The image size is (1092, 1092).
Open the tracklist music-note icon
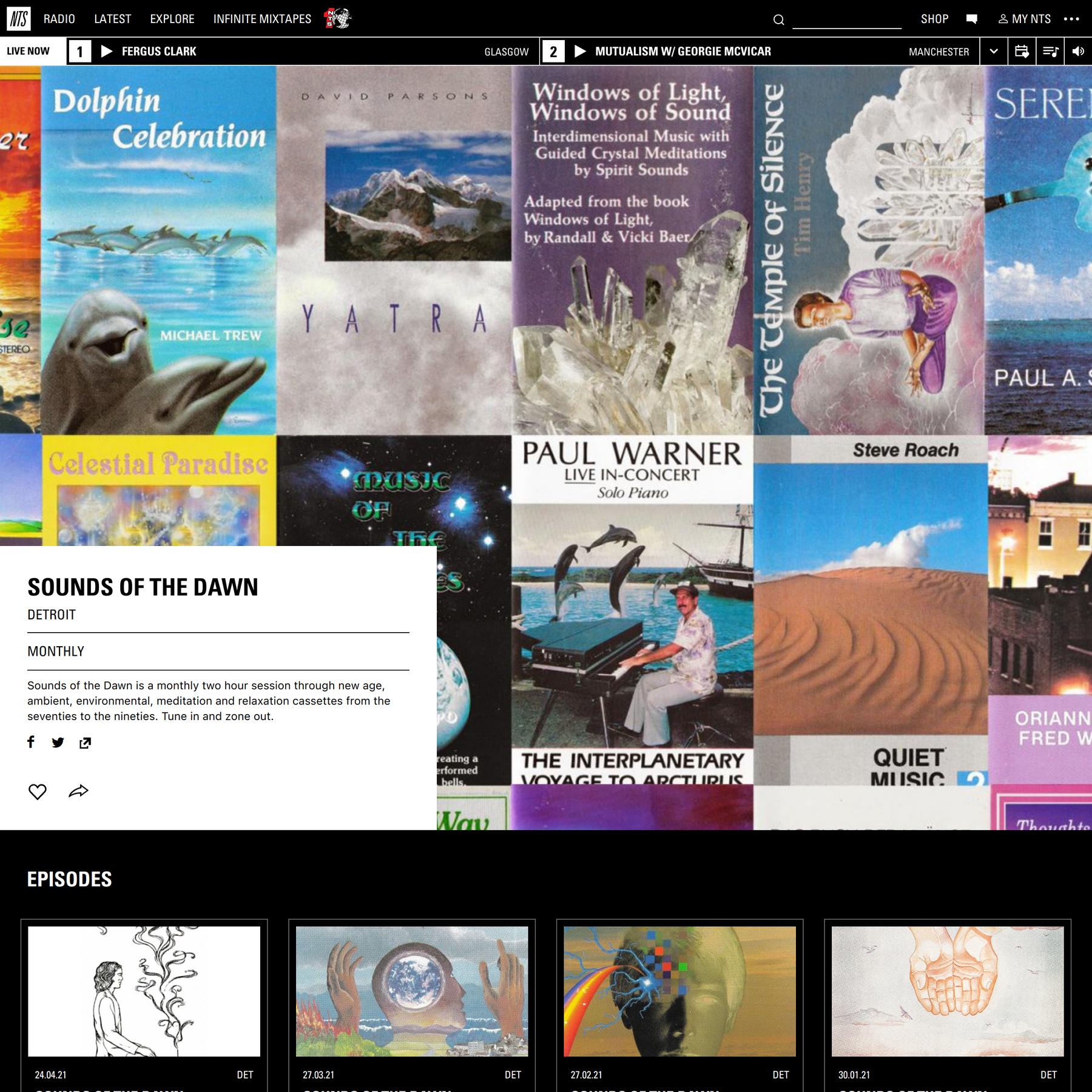[1050, 52]
